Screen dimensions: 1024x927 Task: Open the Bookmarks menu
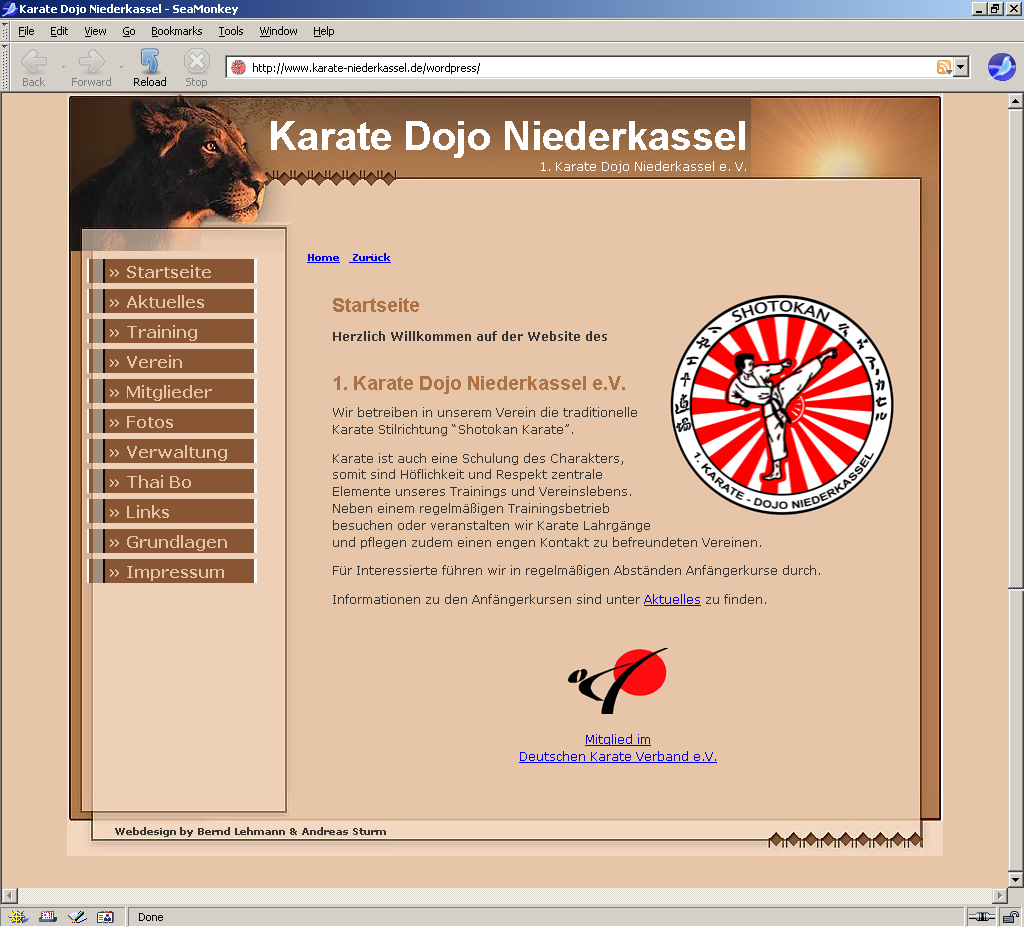coord(176,31)
